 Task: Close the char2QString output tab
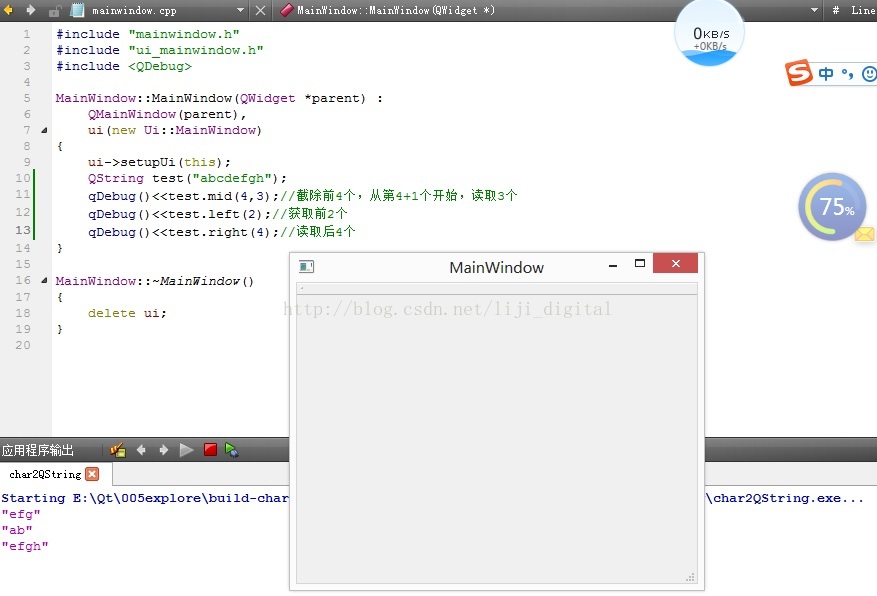92,474
